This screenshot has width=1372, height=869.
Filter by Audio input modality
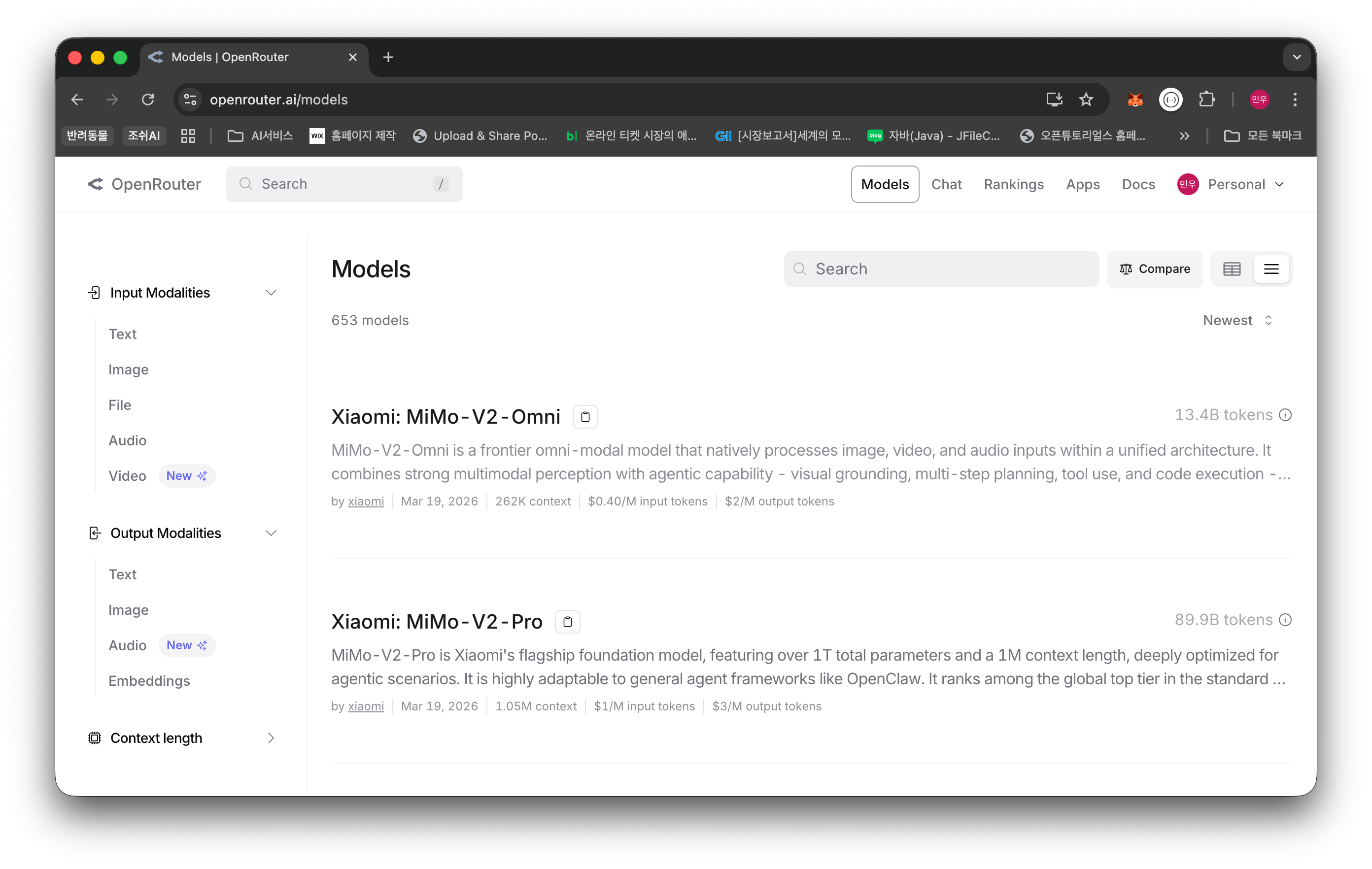(128, 440)
